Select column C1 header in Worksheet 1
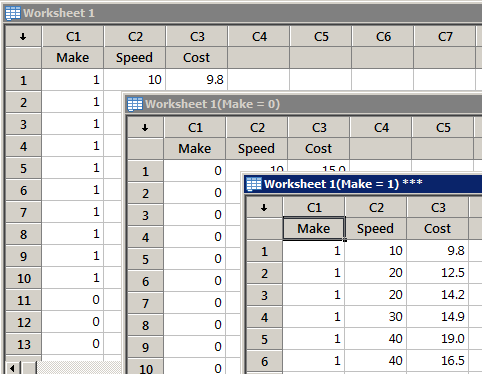The image size is (482, 374). tap(73, 37)
